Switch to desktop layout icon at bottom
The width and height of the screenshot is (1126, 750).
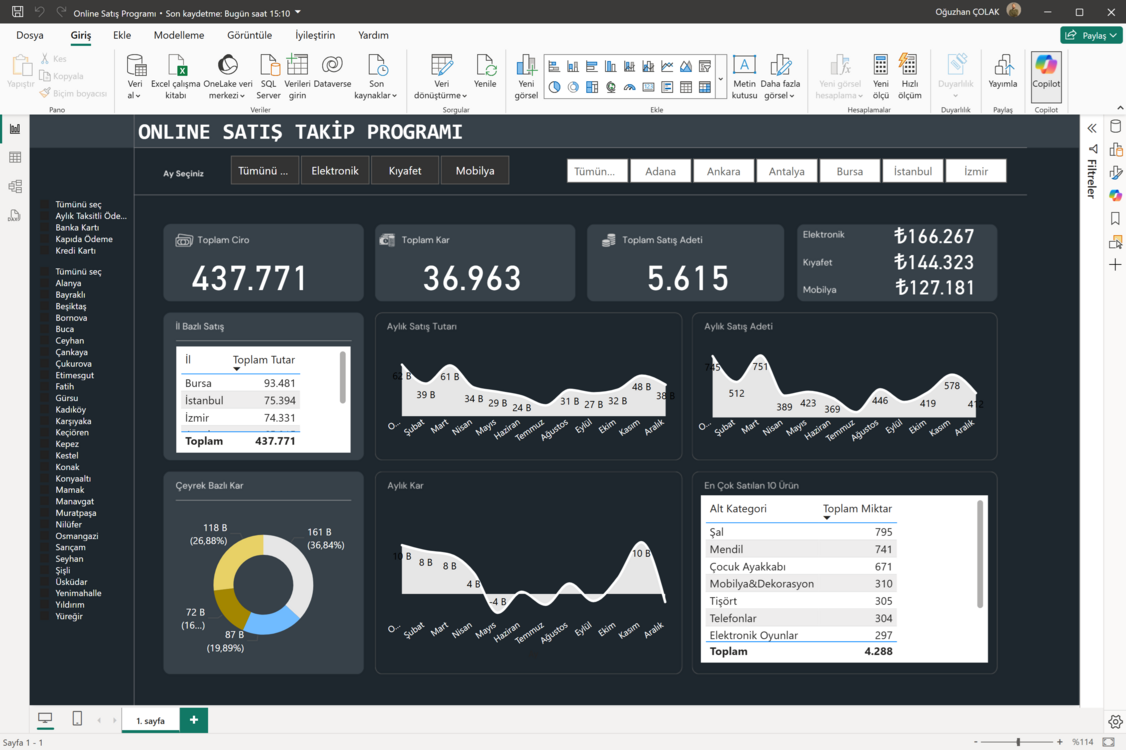pos(45,718)
